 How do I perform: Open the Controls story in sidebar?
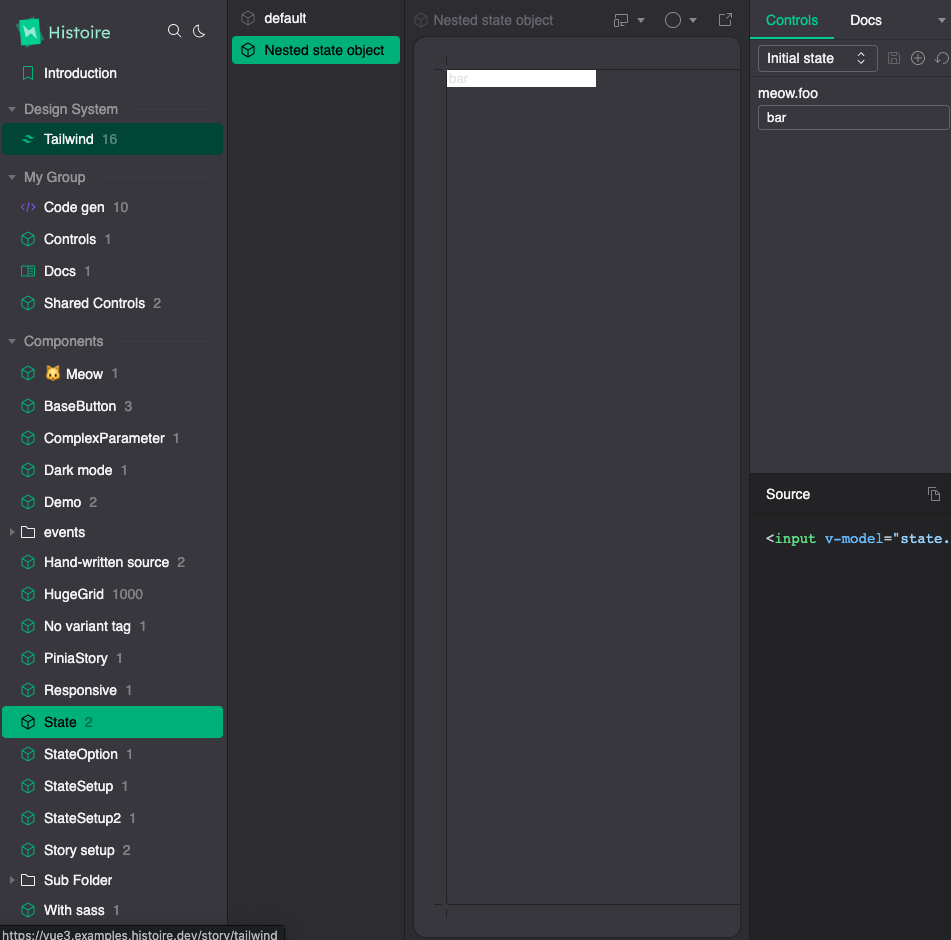click(112, 239)
